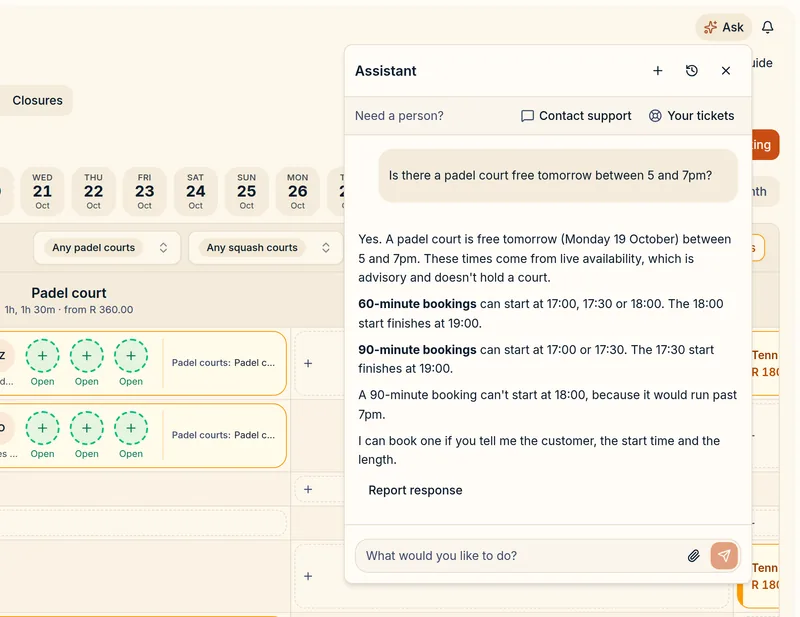This screenshot has width=800, height=617.
Task: Start a new assistant chat with plus icon
Action: click(658, 70)
